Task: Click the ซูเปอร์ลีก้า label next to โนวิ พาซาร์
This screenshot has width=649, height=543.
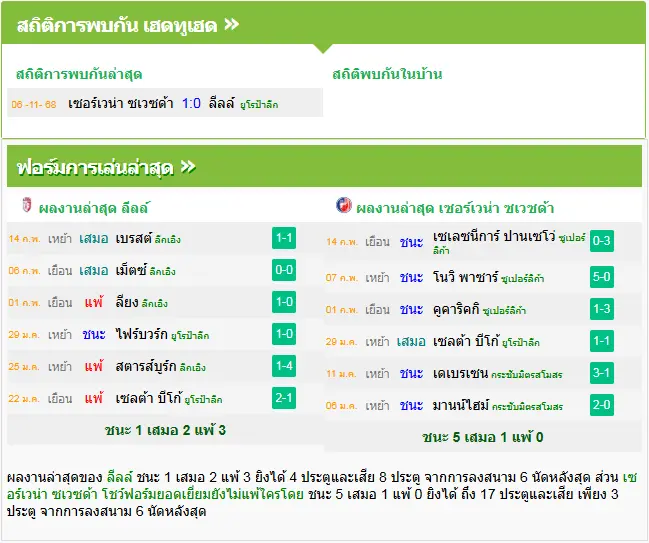Action: pos(523,279)
